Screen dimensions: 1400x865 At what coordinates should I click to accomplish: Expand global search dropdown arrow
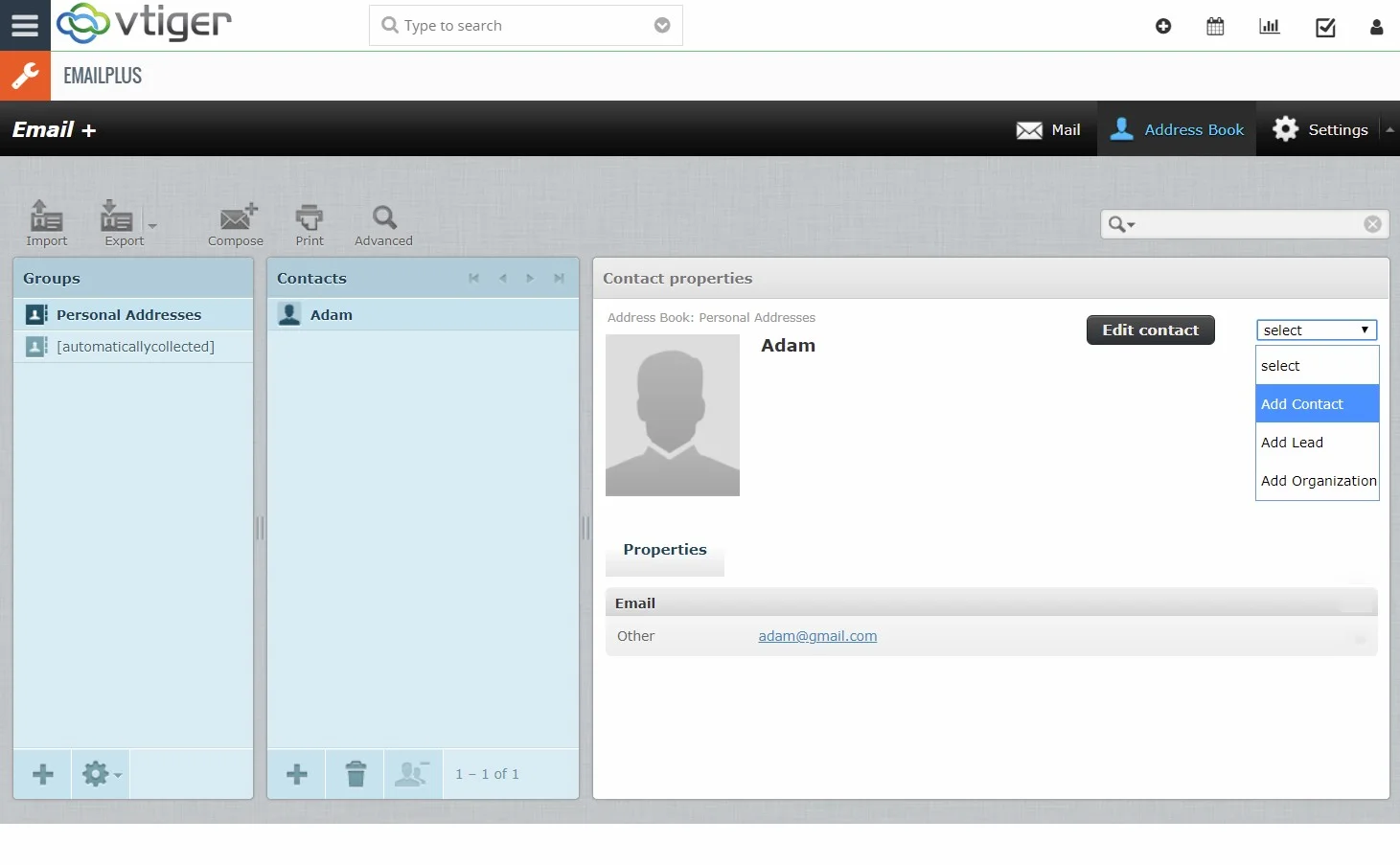[662, 26]
